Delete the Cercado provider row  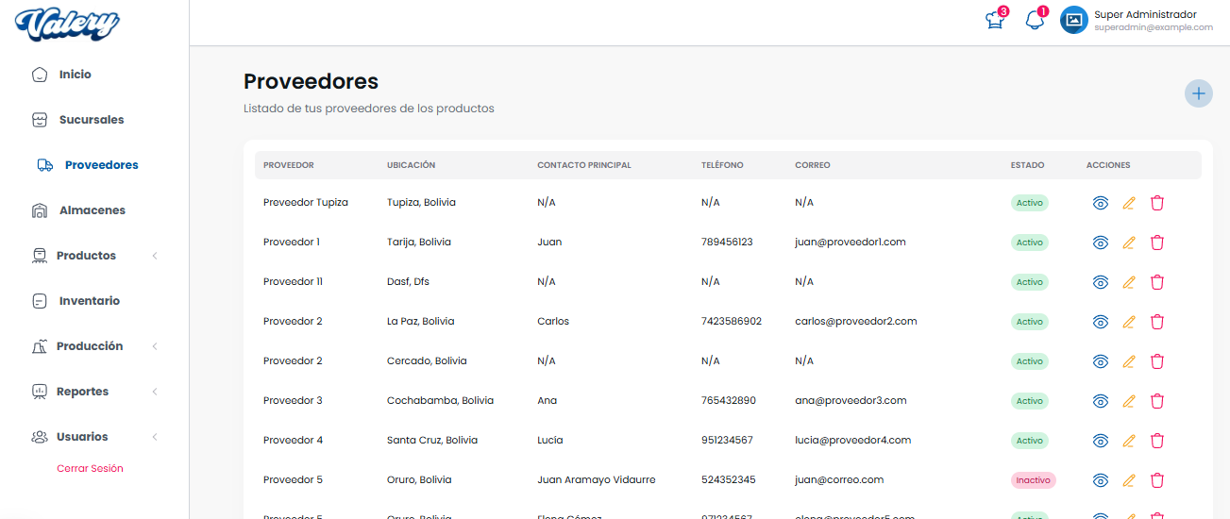(x=1157, y=361)
